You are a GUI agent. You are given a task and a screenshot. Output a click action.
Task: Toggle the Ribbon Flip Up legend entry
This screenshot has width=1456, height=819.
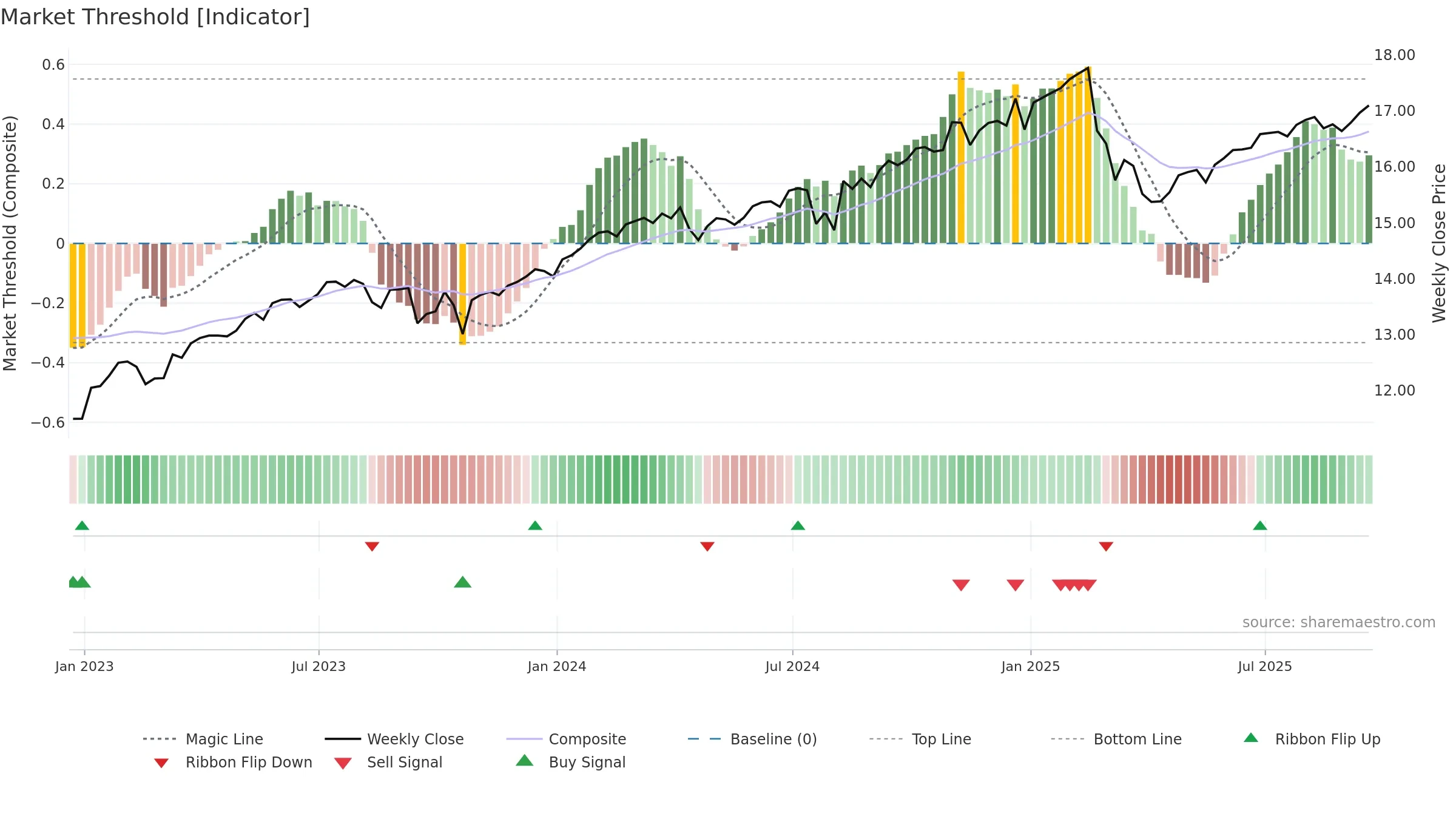point(1312,739)
